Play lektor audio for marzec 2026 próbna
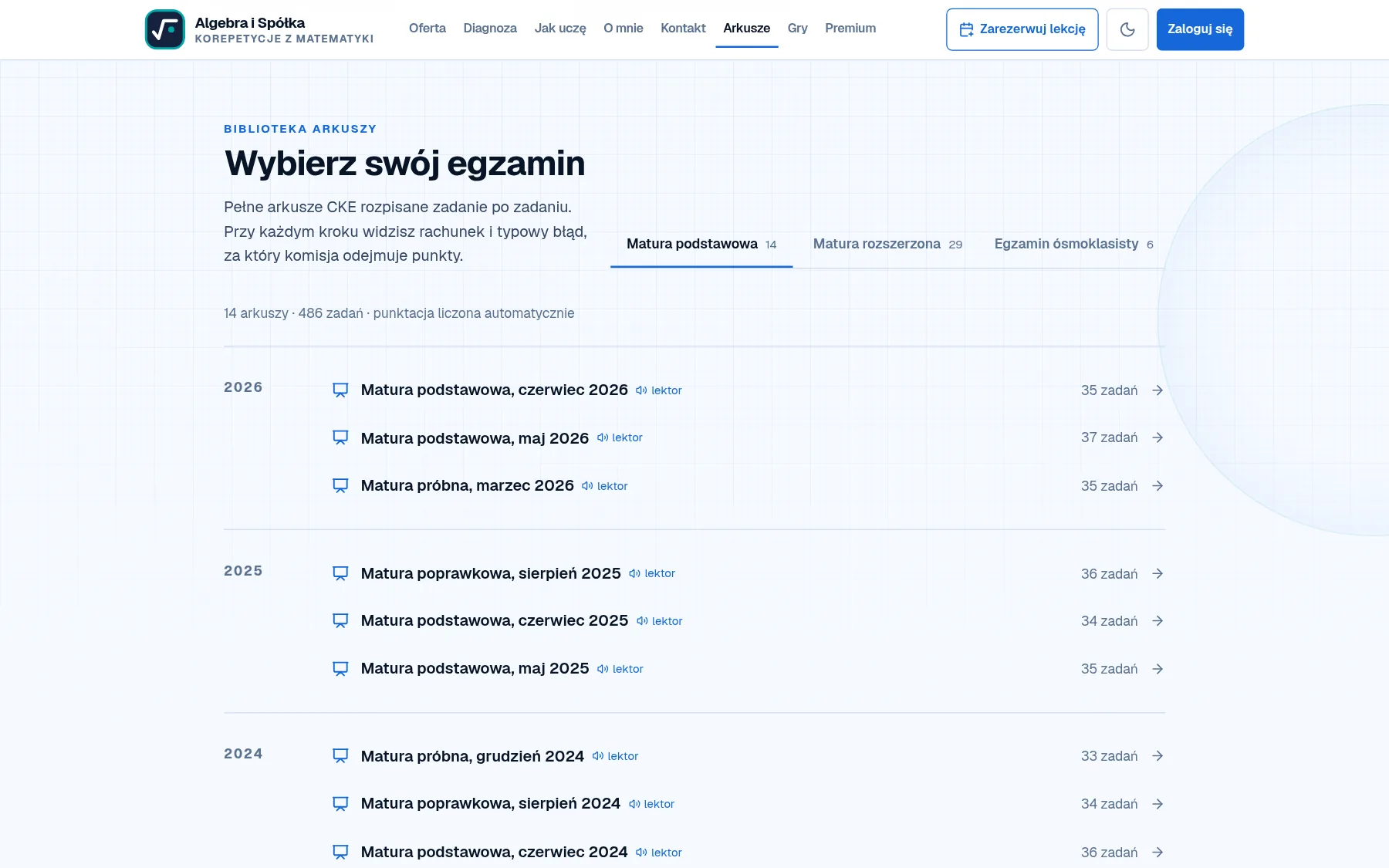 click(605, 486)
